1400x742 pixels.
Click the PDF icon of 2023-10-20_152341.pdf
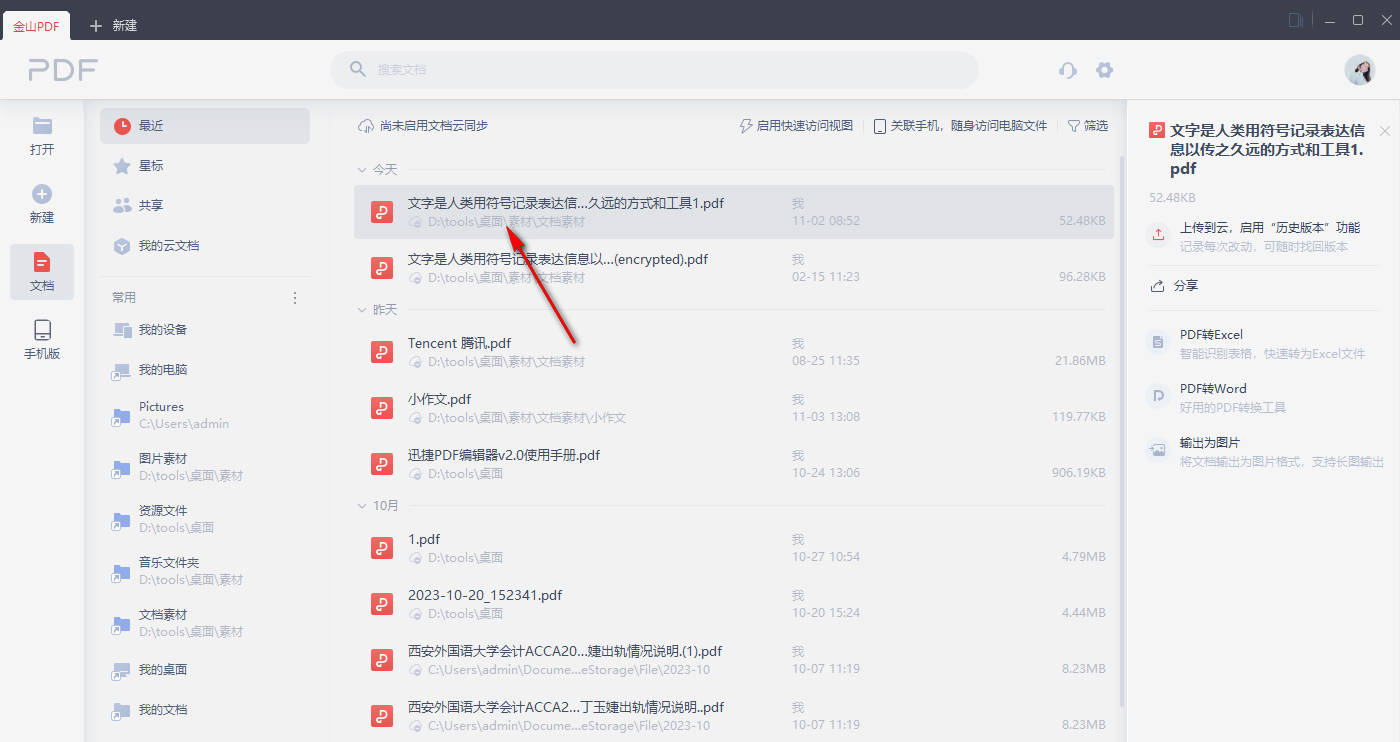tap(381, 604)
